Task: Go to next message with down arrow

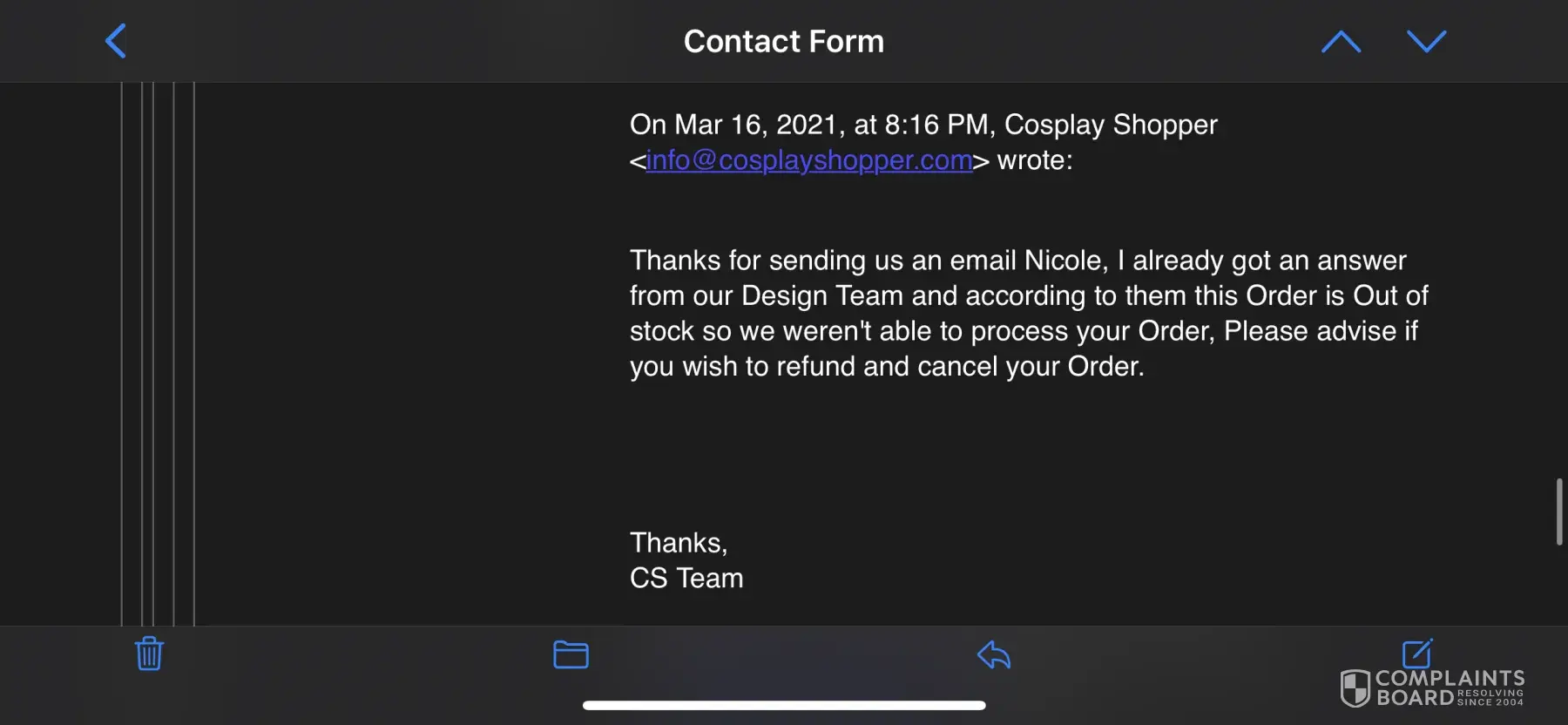Action: [1426, 41]
